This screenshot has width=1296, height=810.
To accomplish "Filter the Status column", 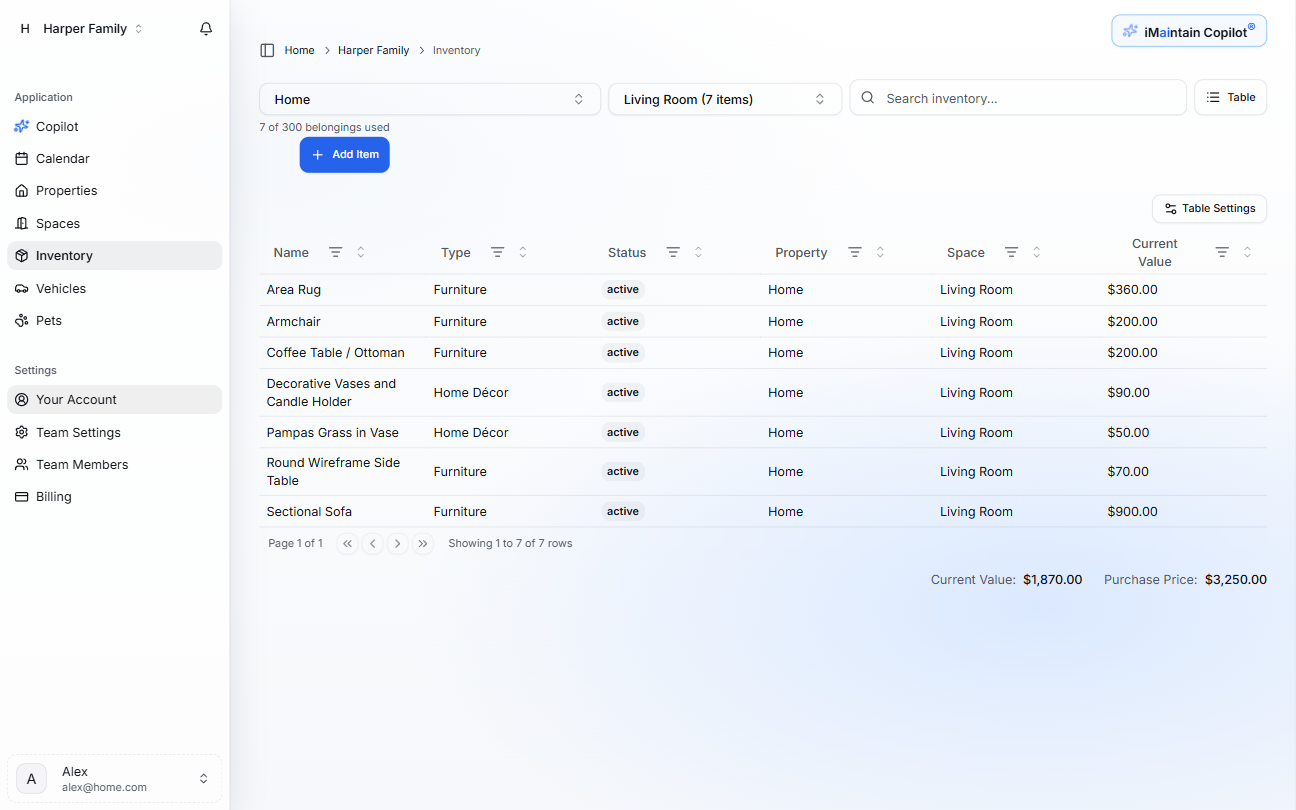I will point(673,252).
